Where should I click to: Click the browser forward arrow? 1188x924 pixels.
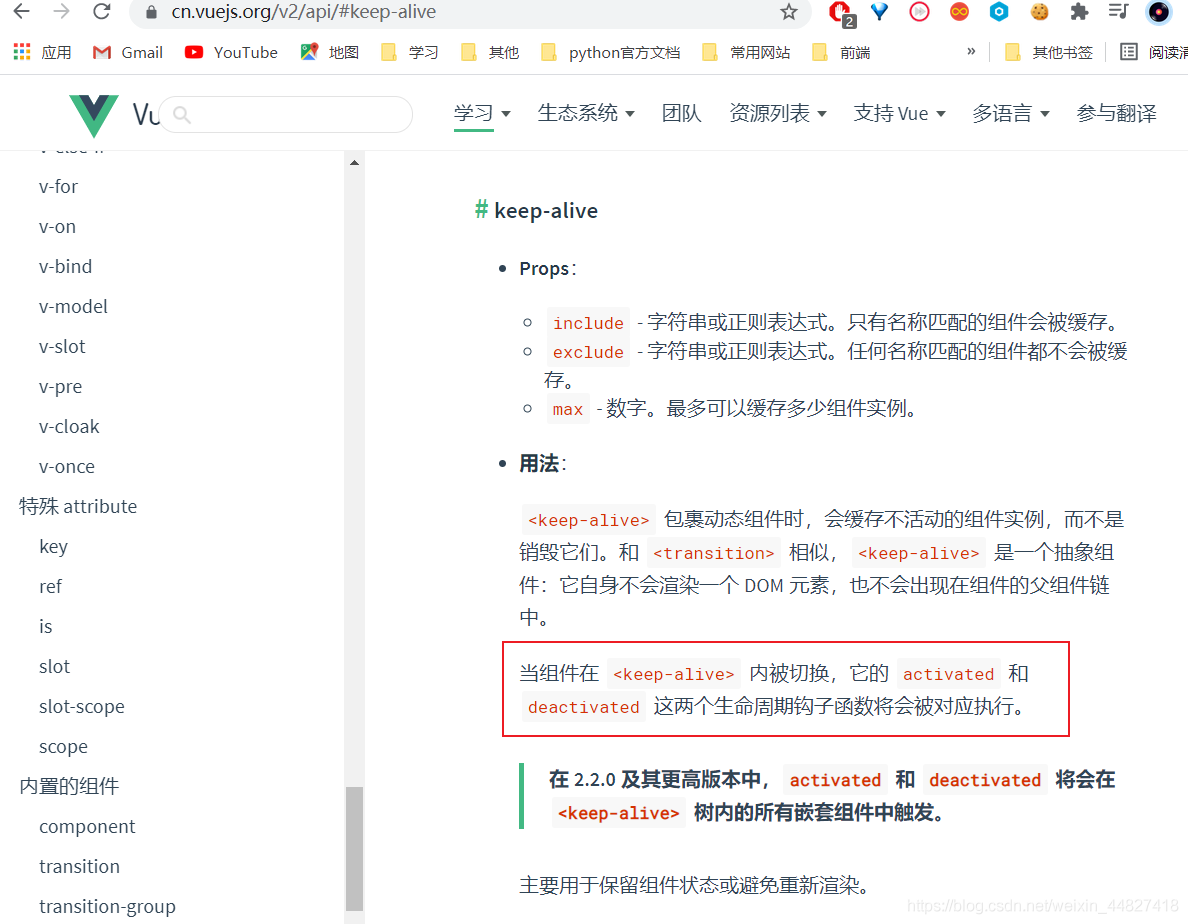pos(61,11)
